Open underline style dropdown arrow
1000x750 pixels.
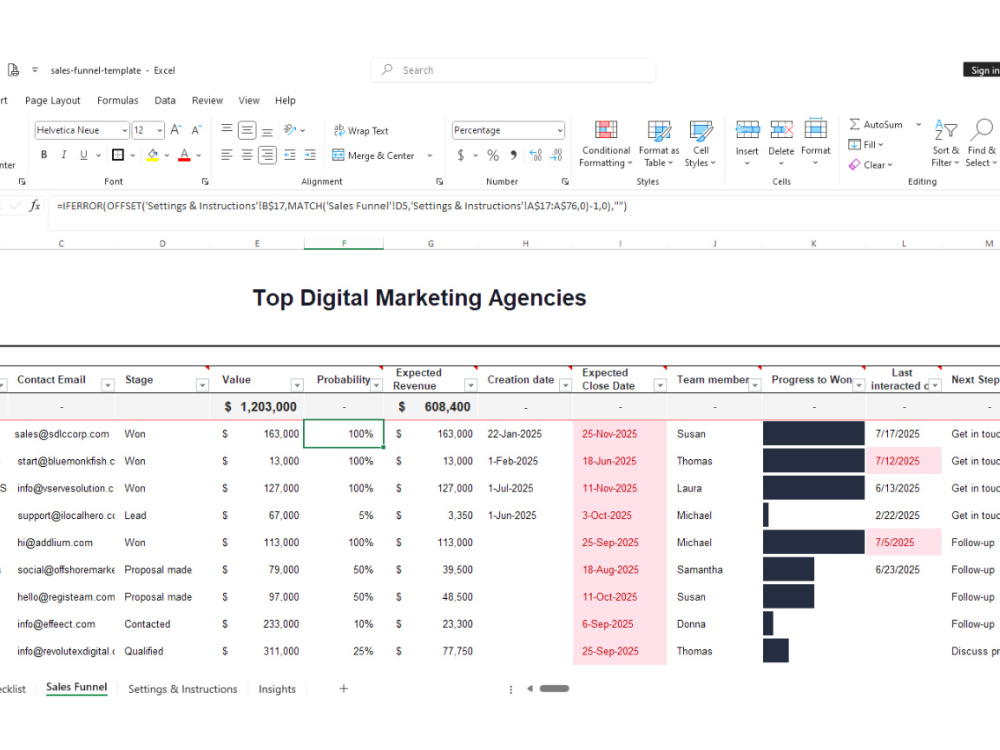tap(98, 155)
